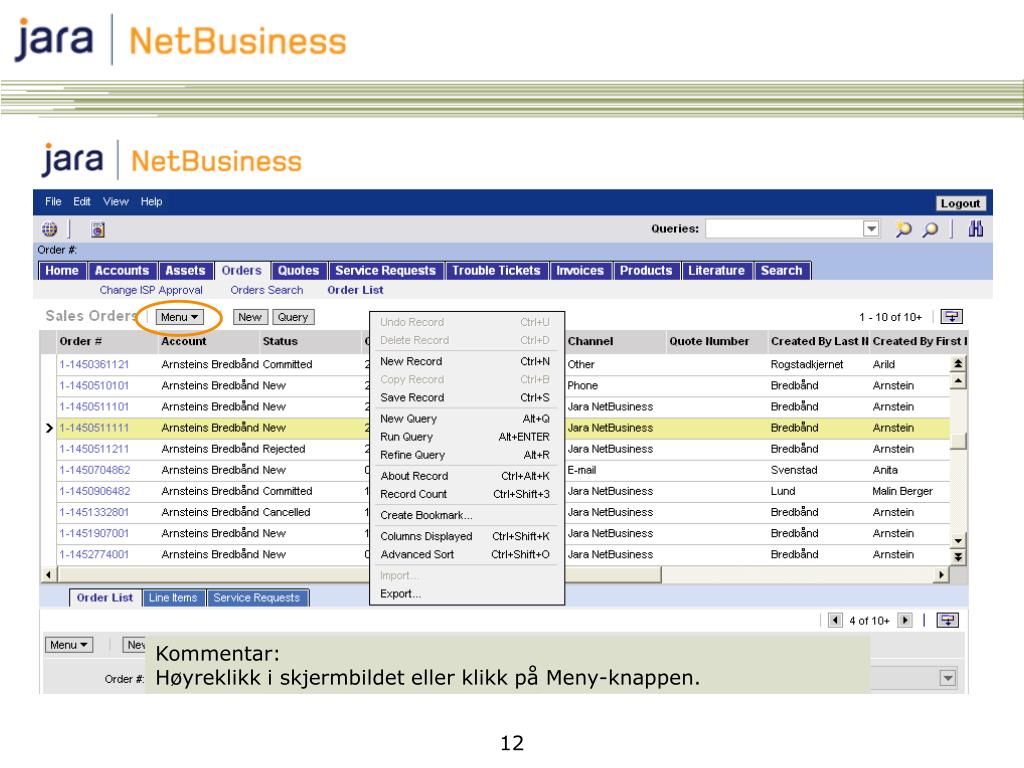Go to next record arrow beside 4 of 10+

[905, 620]
